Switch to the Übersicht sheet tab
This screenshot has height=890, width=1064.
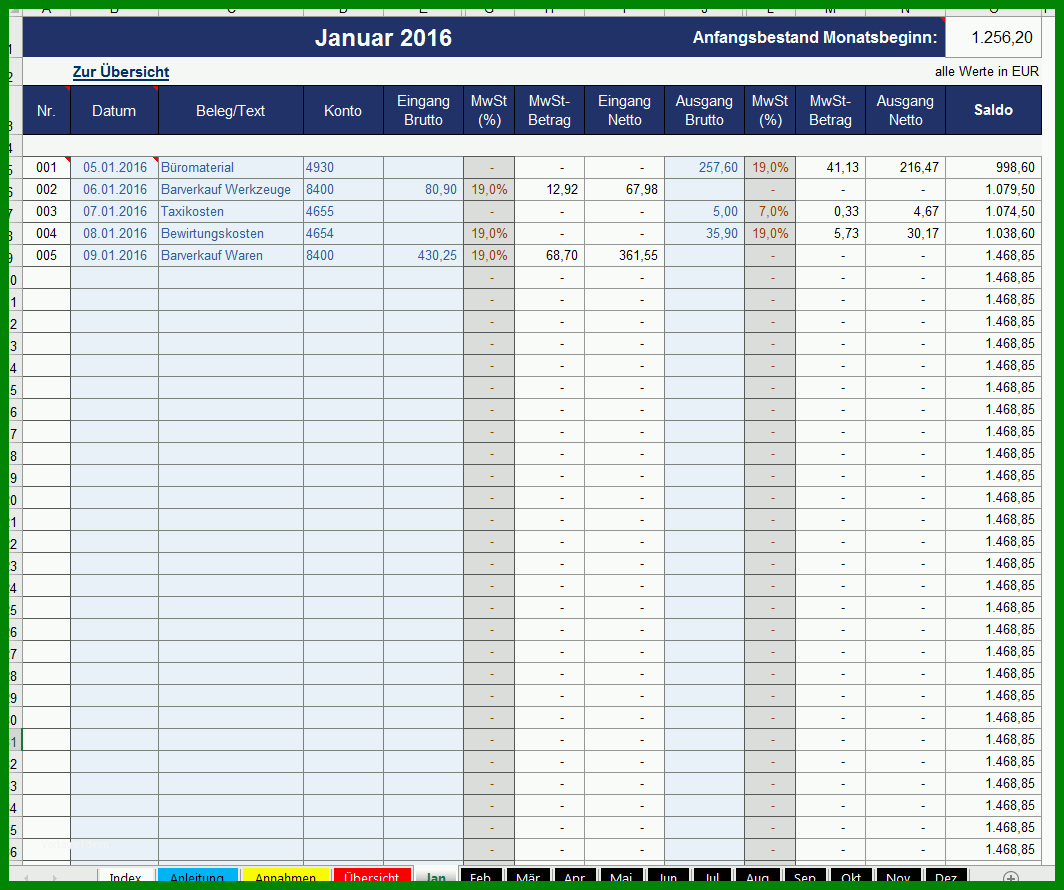(x=372, y=877)
